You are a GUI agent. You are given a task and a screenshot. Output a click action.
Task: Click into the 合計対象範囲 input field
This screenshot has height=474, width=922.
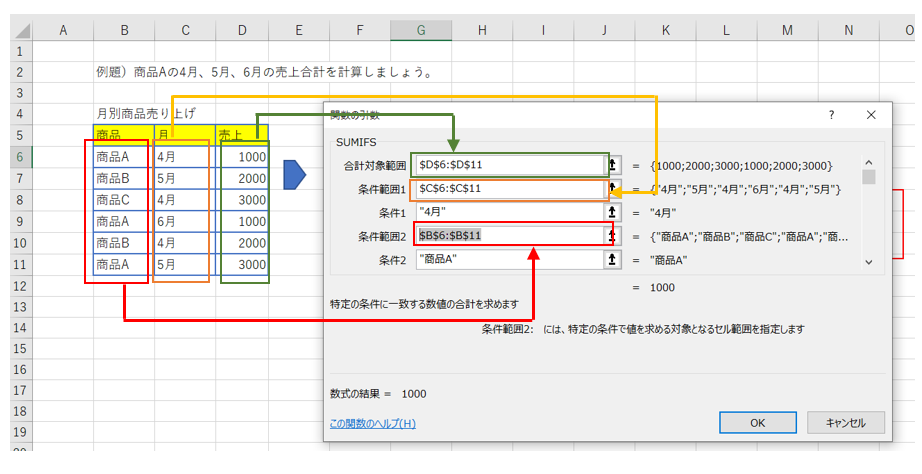[x=510, y=164]
